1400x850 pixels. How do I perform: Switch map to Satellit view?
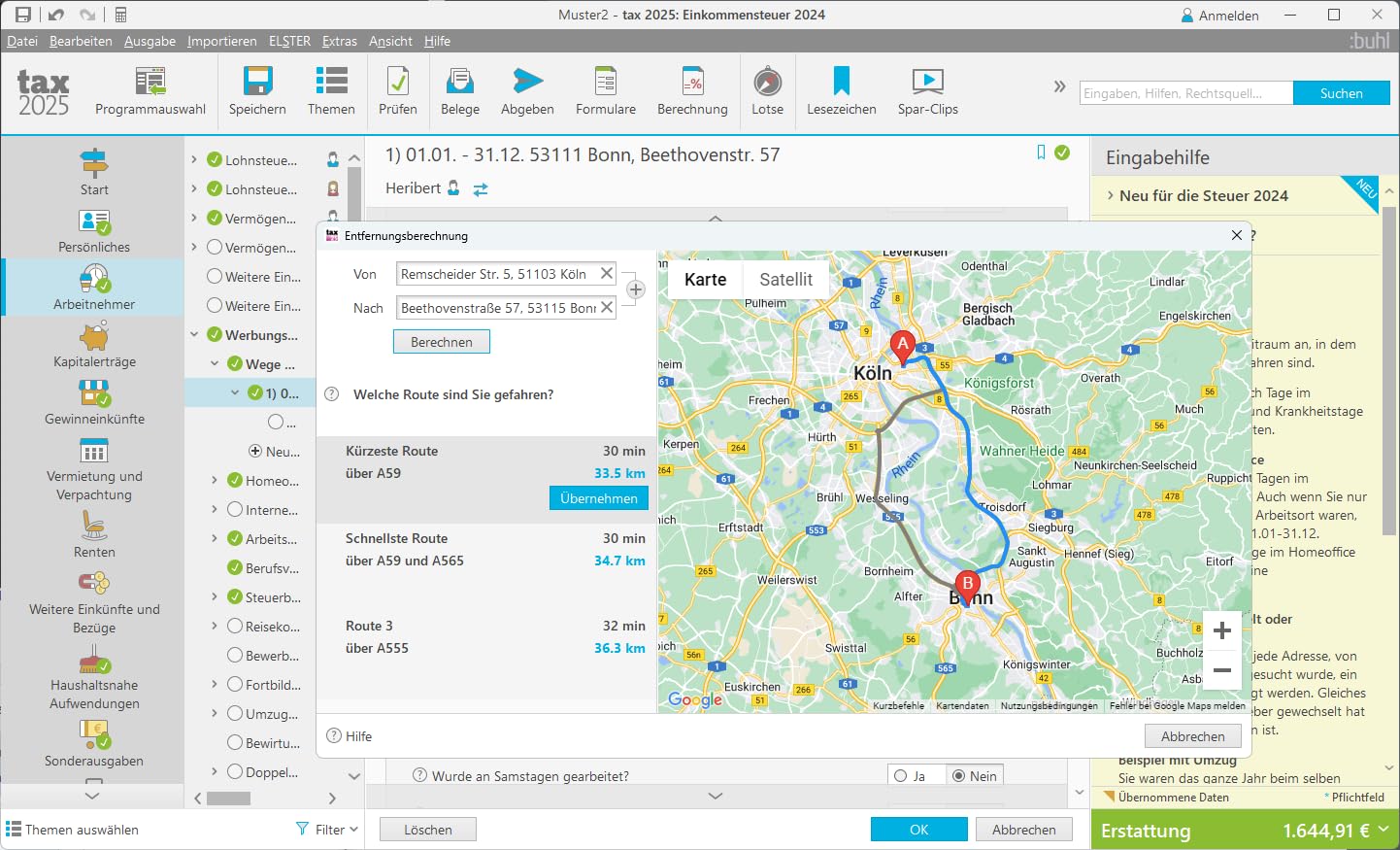click(785, 280)
